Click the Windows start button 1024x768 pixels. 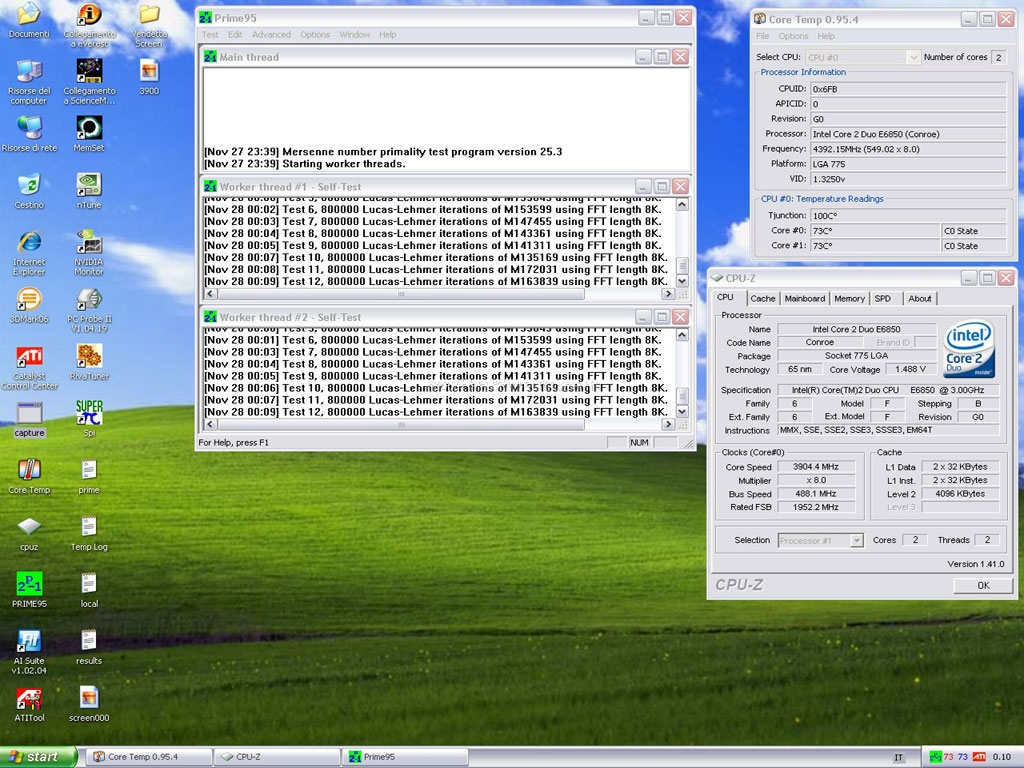(x=38, y=757)
